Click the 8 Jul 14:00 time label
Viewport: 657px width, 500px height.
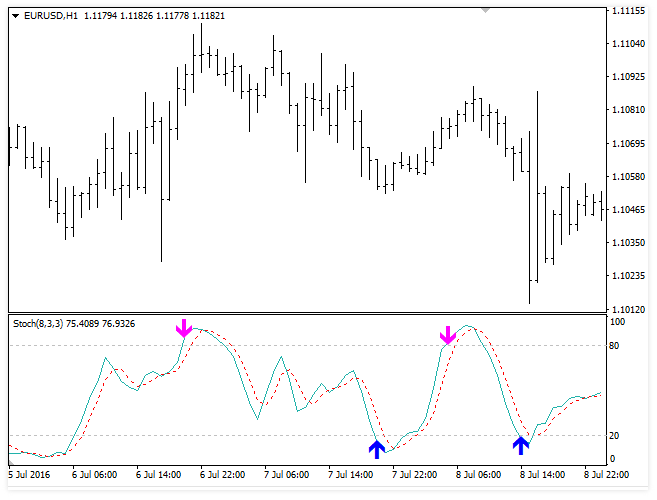pyautogui.click(x=543, y=475)
